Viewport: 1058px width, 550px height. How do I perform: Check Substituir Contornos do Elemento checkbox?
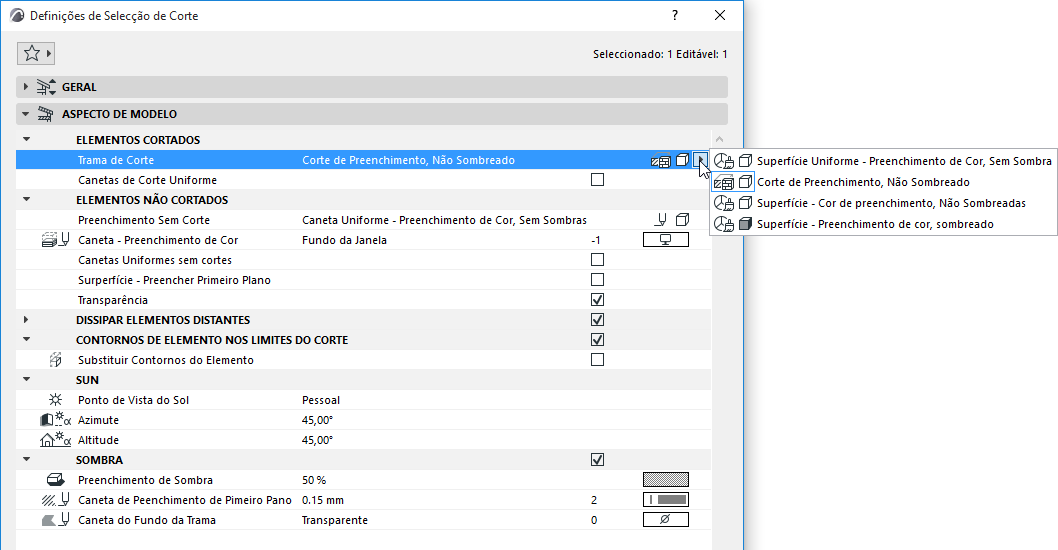[597, 360]
